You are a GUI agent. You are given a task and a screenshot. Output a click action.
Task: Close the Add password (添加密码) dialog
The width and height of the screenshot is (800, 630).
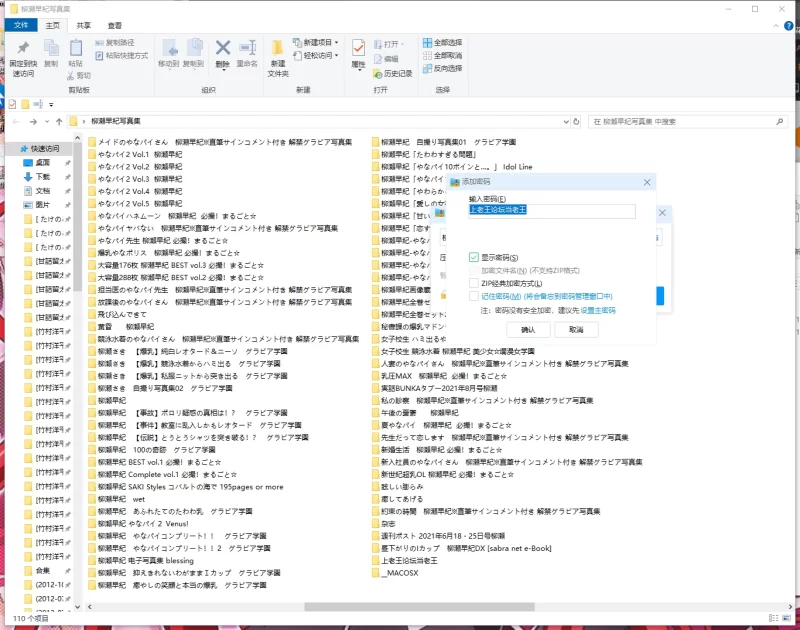point(647,182)
